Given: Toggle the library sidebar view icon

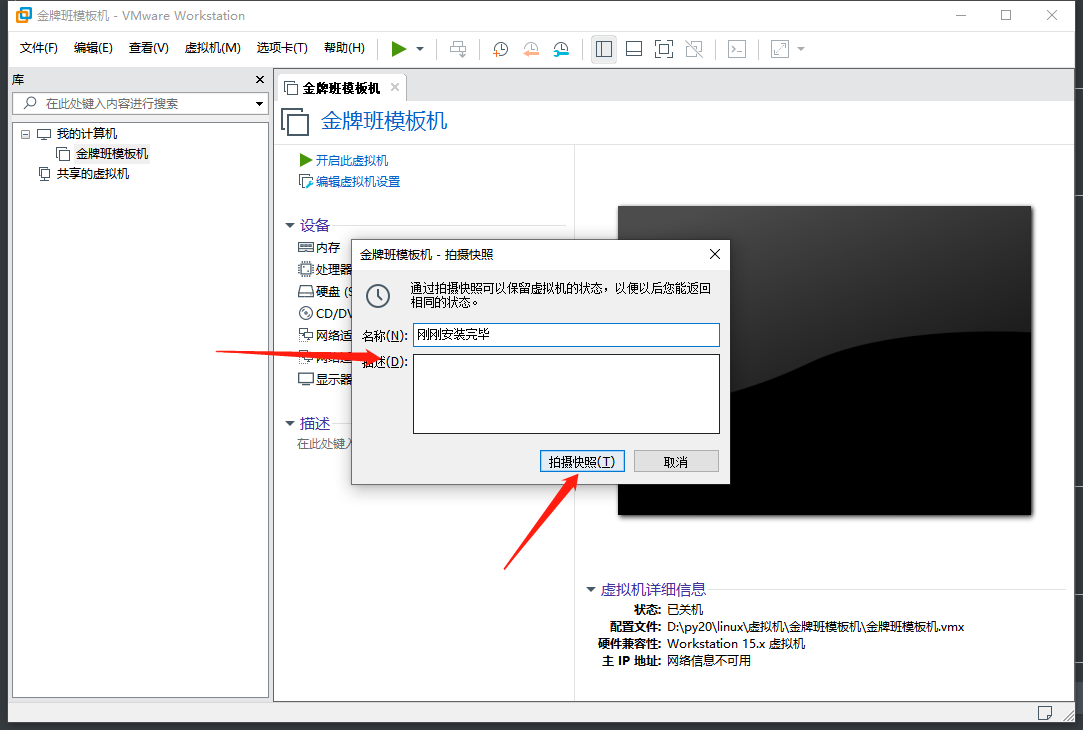Looking at the screenshot, I should click(604, 49).
